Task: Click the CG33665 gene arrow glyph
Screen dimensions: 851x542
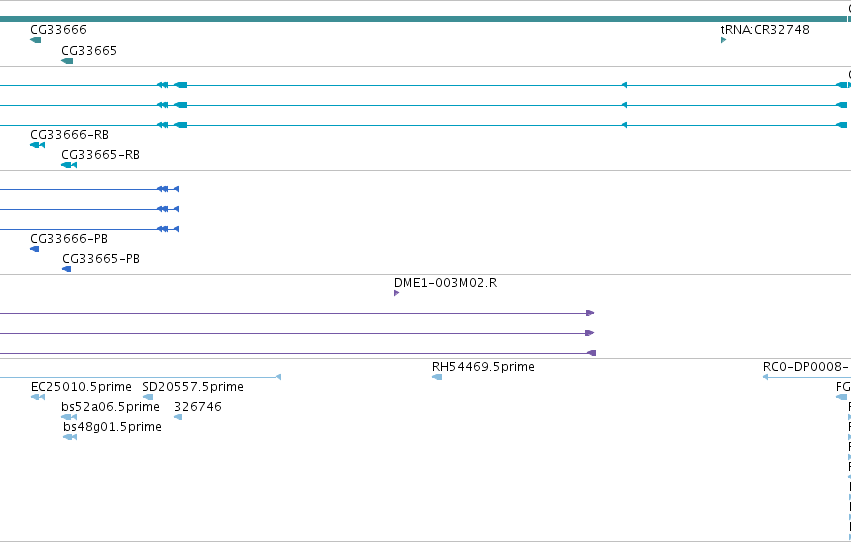Action: [x=67, y=61]
